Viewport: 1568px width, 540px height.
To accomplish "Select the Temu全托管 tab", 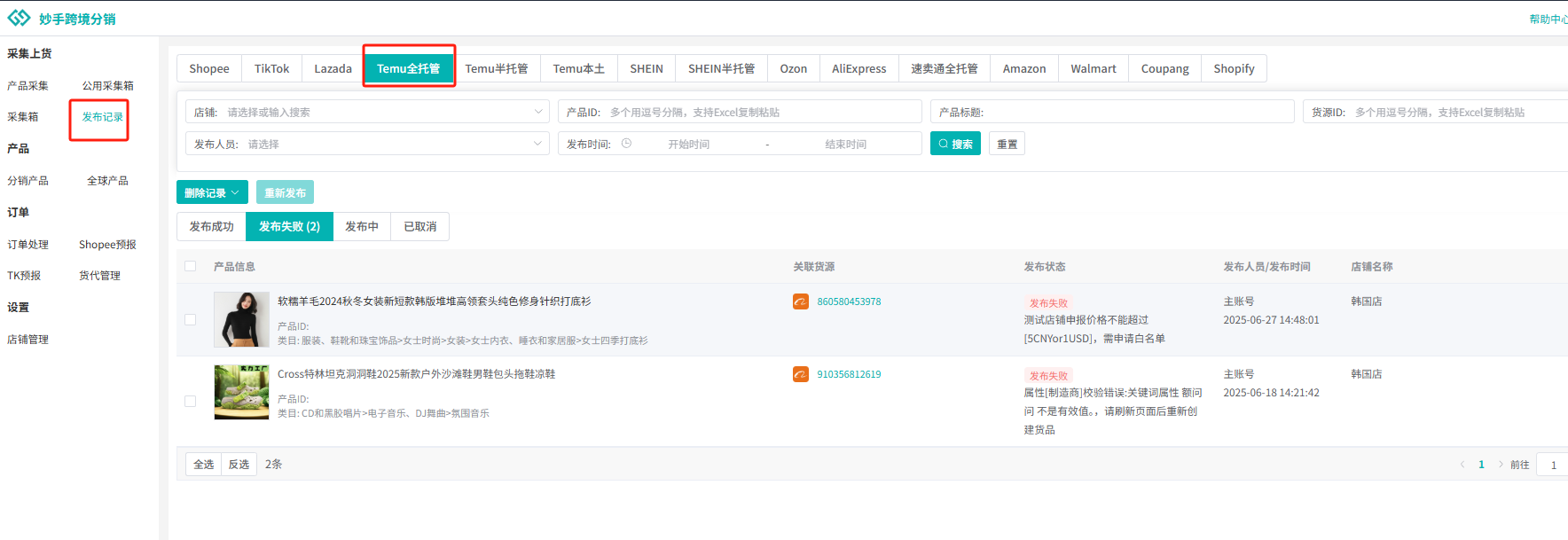I will [x=408, y=68].
